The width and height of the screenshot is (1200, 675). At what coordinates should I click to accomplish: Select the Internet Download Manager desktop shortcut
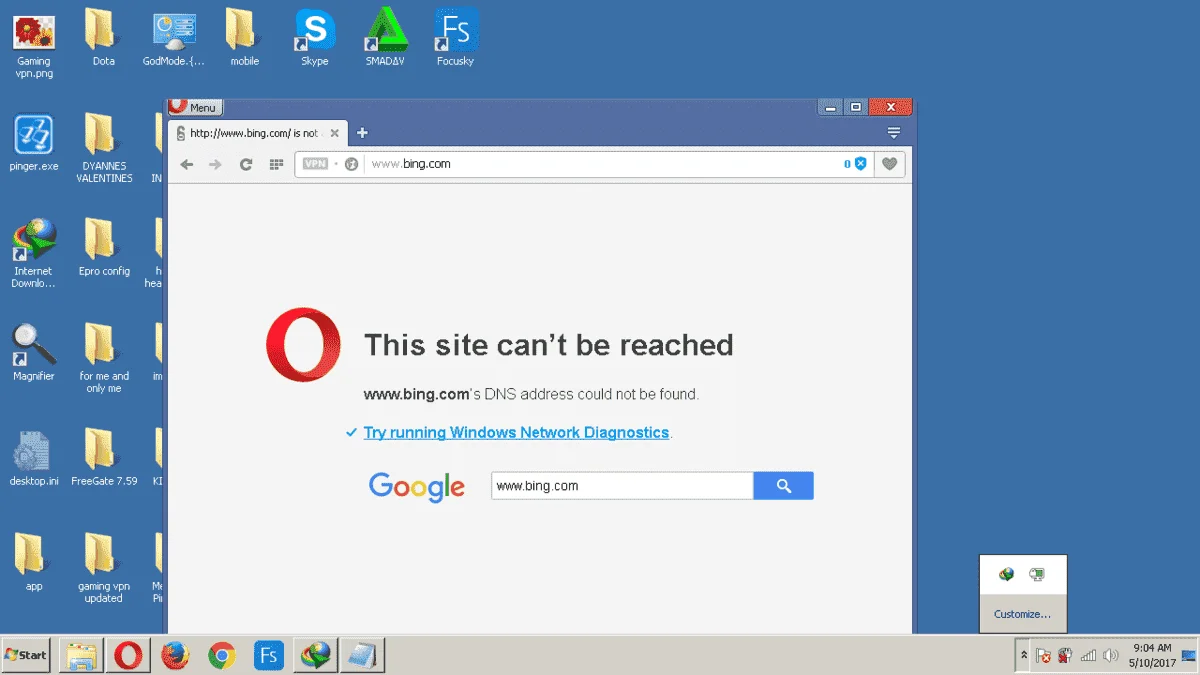pyautogui.click(x=34, y=254)
